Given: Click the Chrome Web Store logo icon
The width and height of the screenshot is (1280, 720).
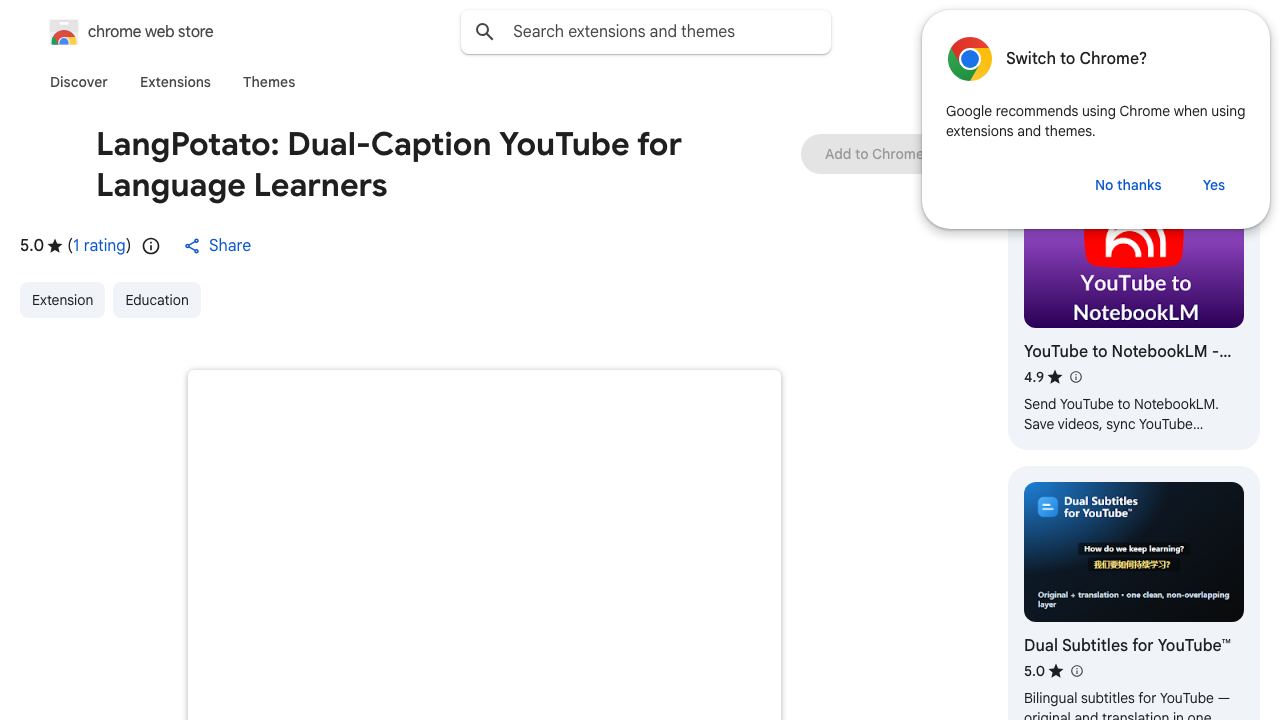Looking at the screenshot, I should 64,32.
